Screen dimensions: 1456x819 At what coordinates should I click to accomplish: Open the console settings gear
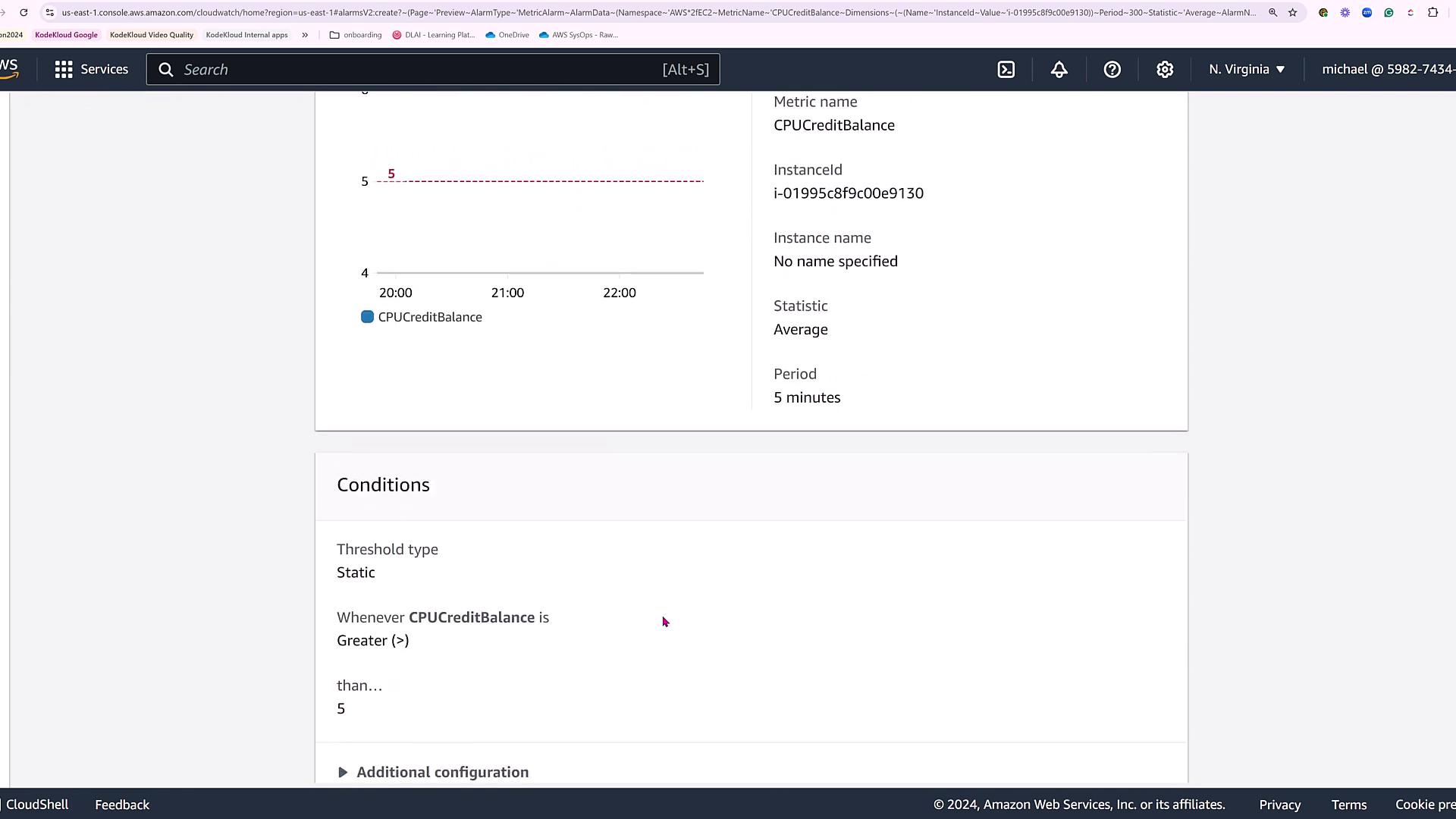click(x=1165, y=70)
